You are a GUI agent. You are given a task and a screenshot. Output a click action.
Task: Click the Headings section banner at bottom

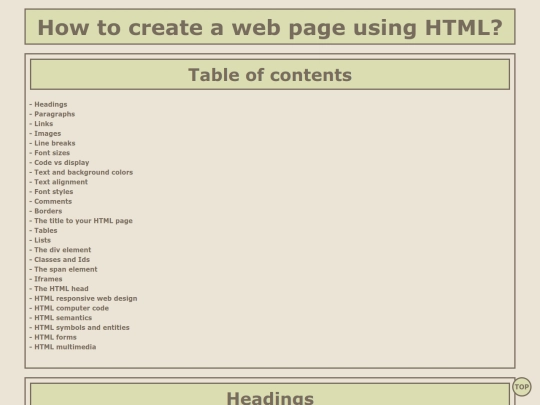270,394
